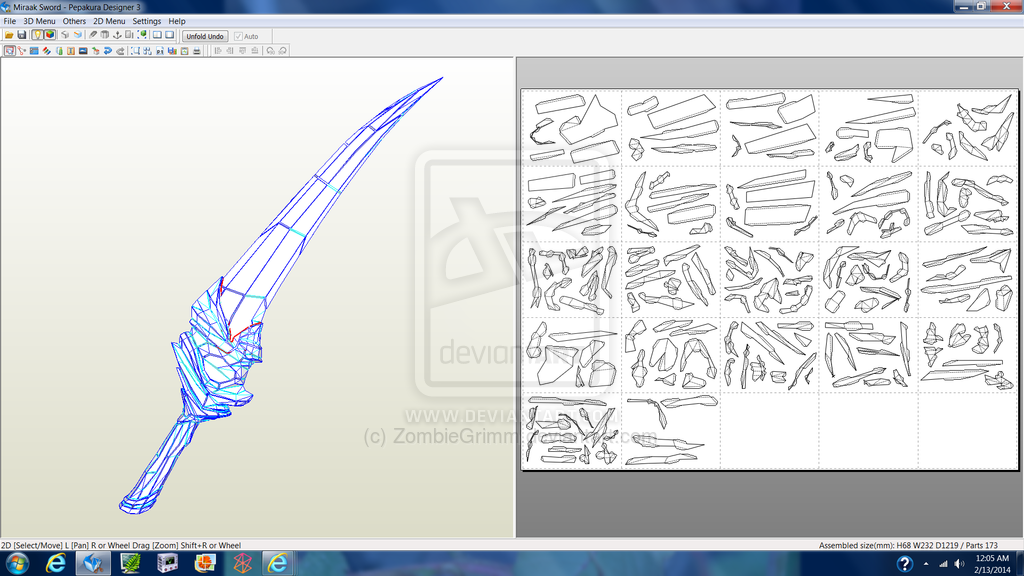Screen dimensions: 1024x576
Task: Click the pink polygon taskbar icon
Action: click(242, 563)
